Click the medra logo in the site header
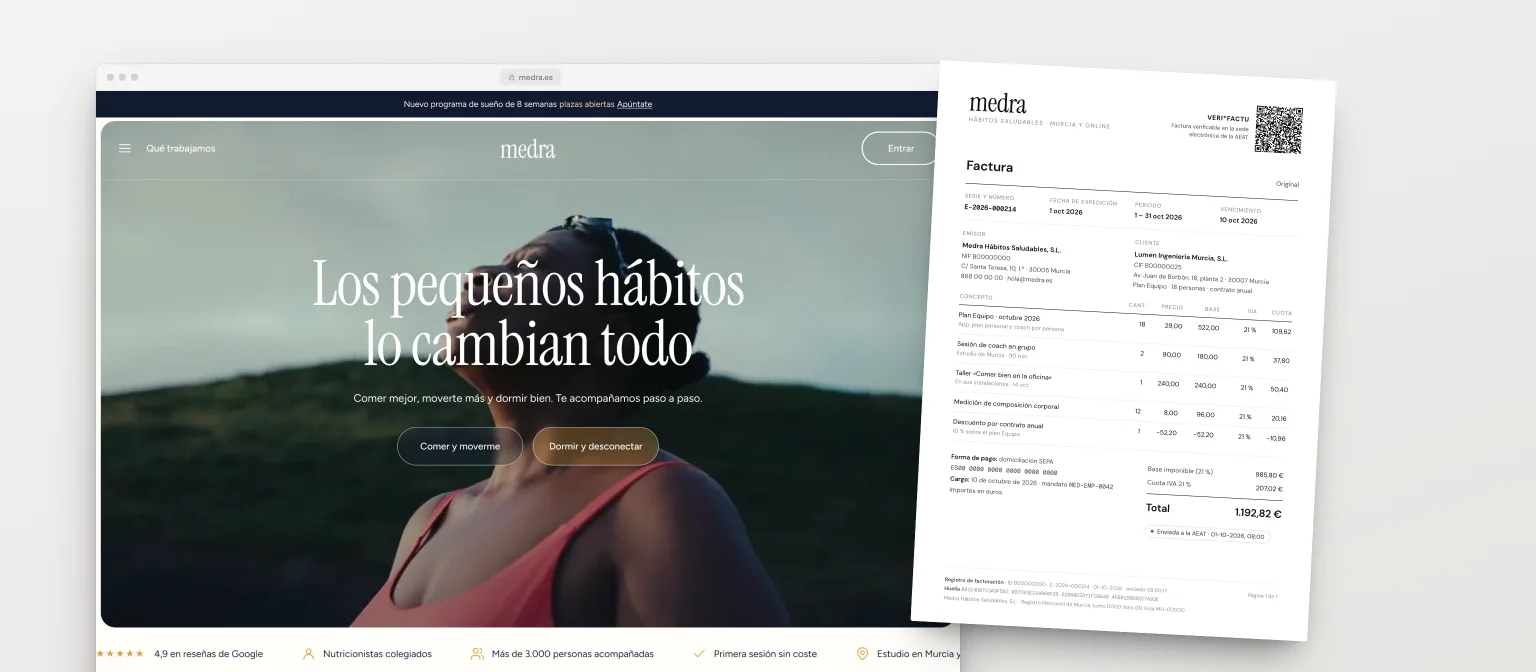The width and height of the screenshot is (1536, 672). [x=528, y=149]
